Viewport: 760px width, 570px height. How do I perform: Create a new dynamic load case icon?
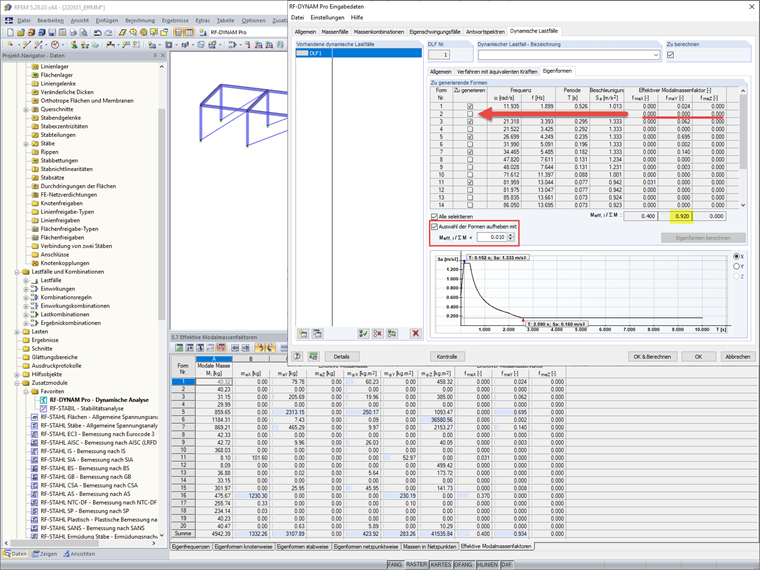click(x=303, y=333)
